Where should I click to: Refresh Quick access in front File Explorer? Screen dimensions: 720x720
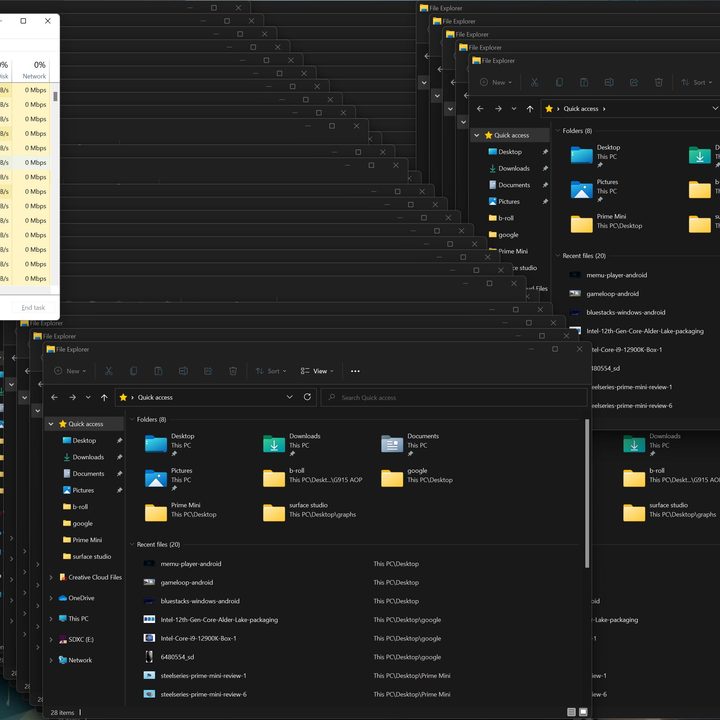click(307, 397)
